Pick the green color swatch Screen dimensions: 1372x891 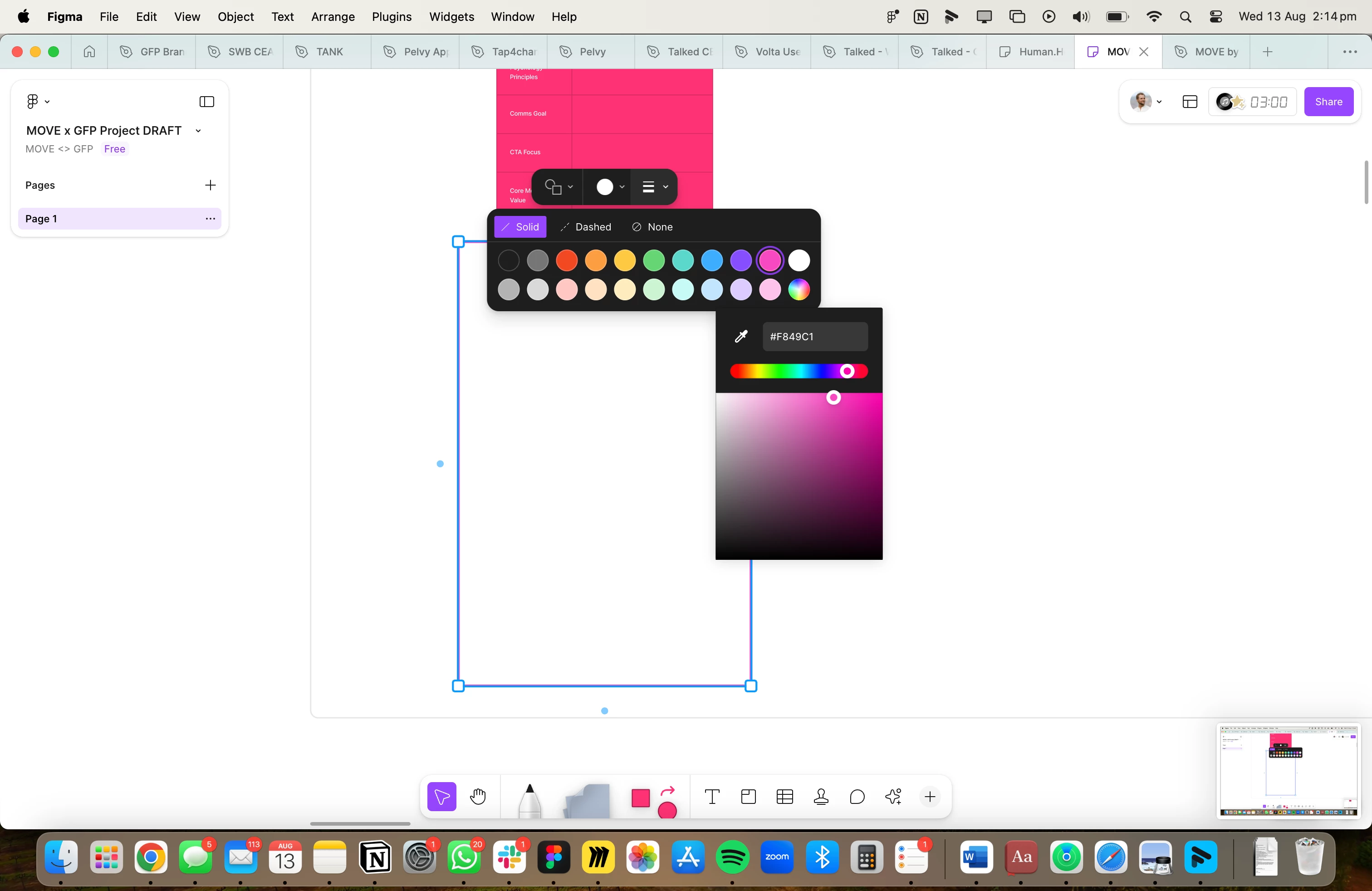pyautogui.click(x=654, y=260)
